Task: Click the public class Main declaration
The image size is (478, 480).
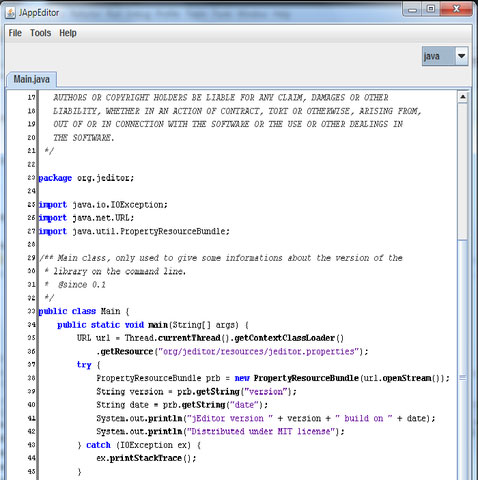Action: pos(84,311)
